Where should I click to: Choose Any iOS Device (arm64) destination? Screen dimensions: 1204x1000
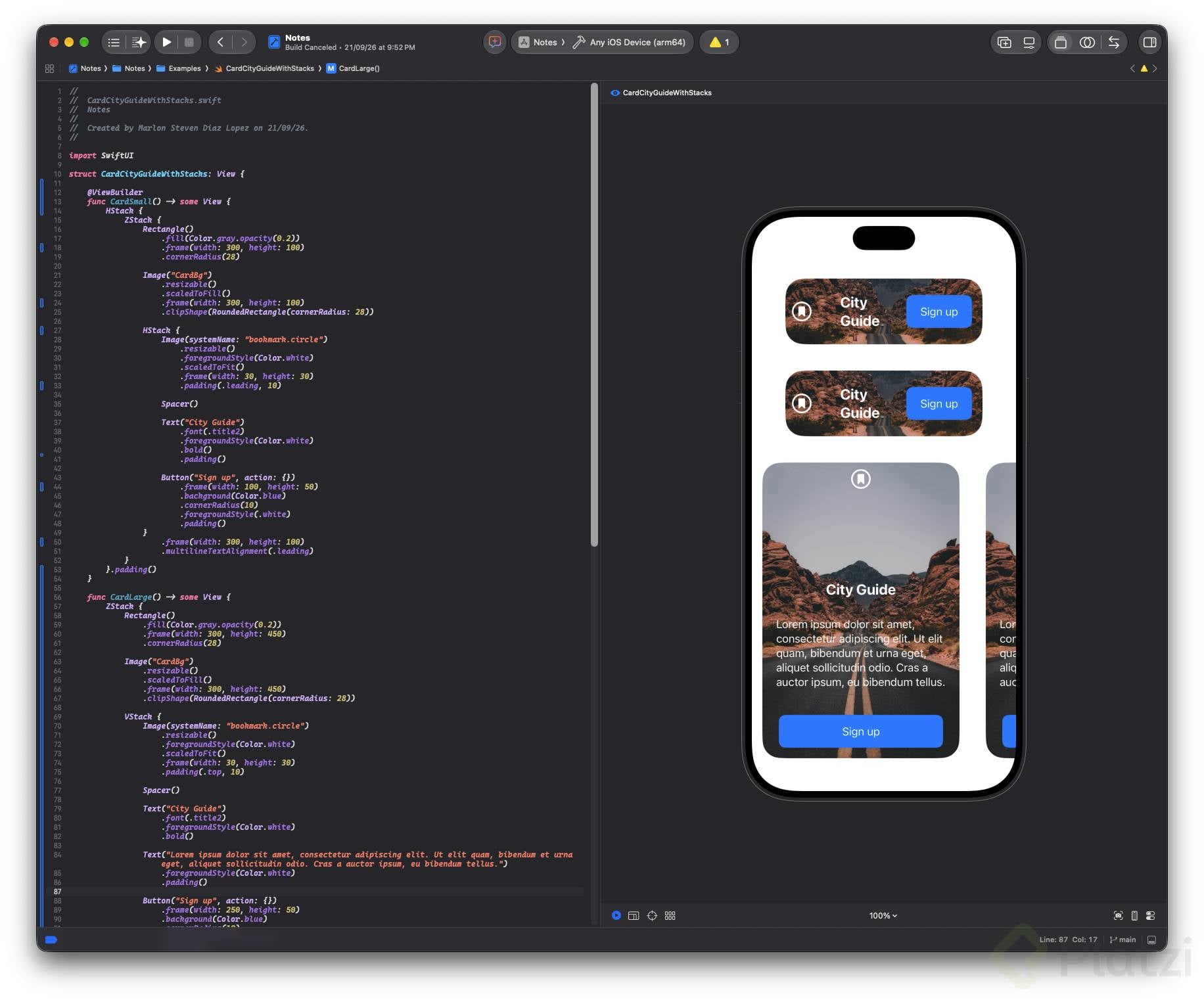pos(629,42)
